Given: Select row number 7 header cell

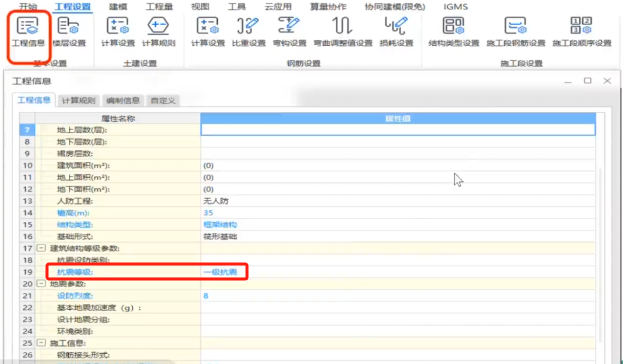Looking at the screenshot, I should click(x=27, y=130).
